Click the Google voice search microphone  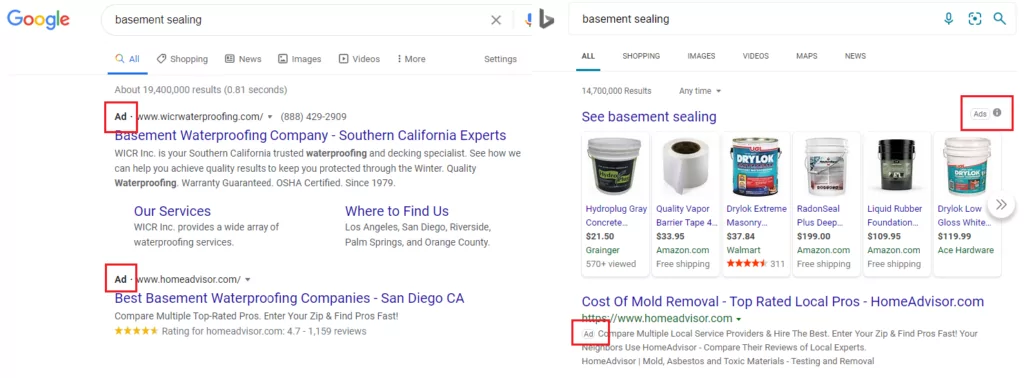pyautogui.click(x=528, y=20)
